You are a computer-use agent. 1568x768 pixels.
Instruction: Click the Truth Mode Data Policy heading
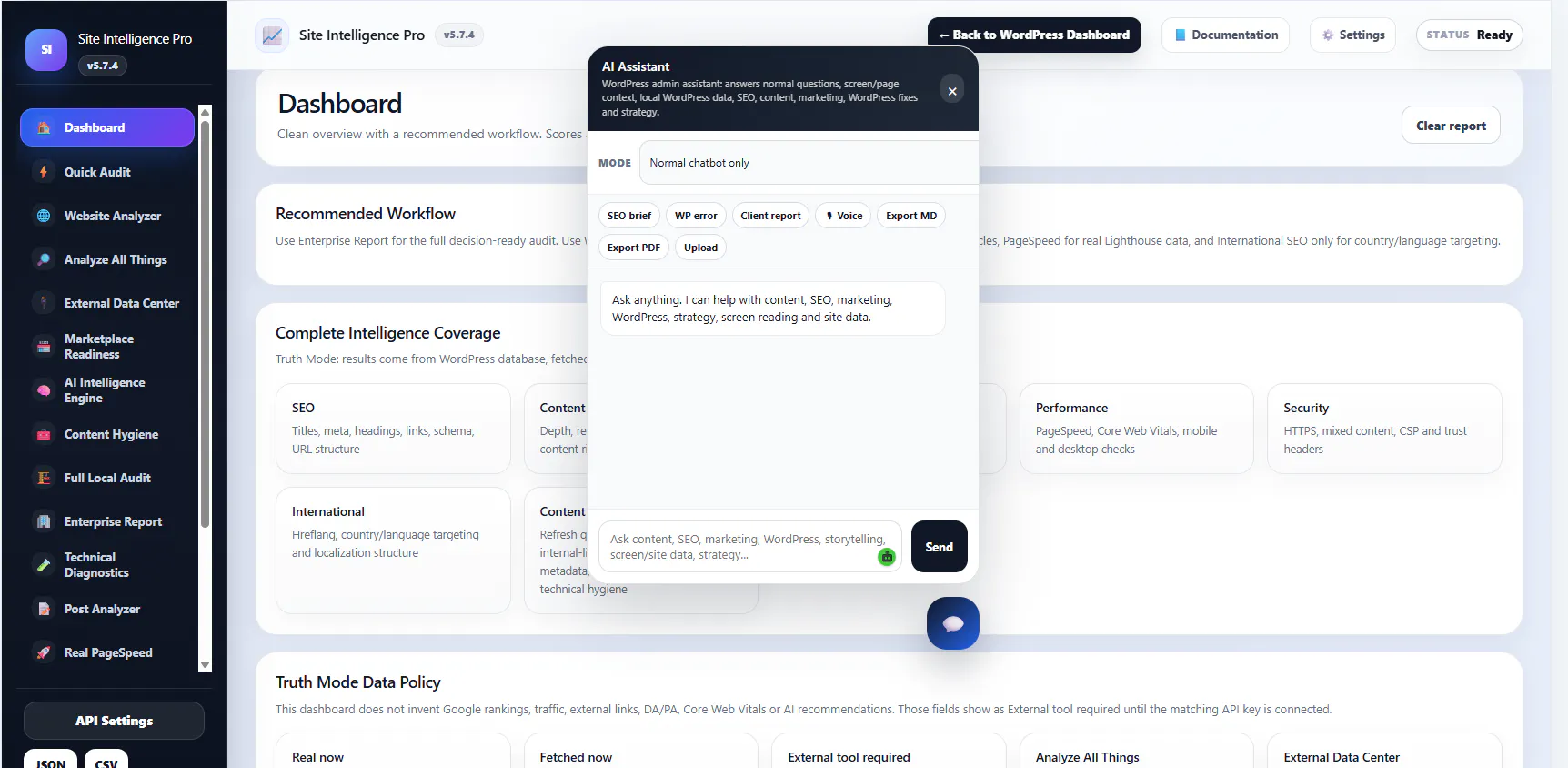click(358, 682)
